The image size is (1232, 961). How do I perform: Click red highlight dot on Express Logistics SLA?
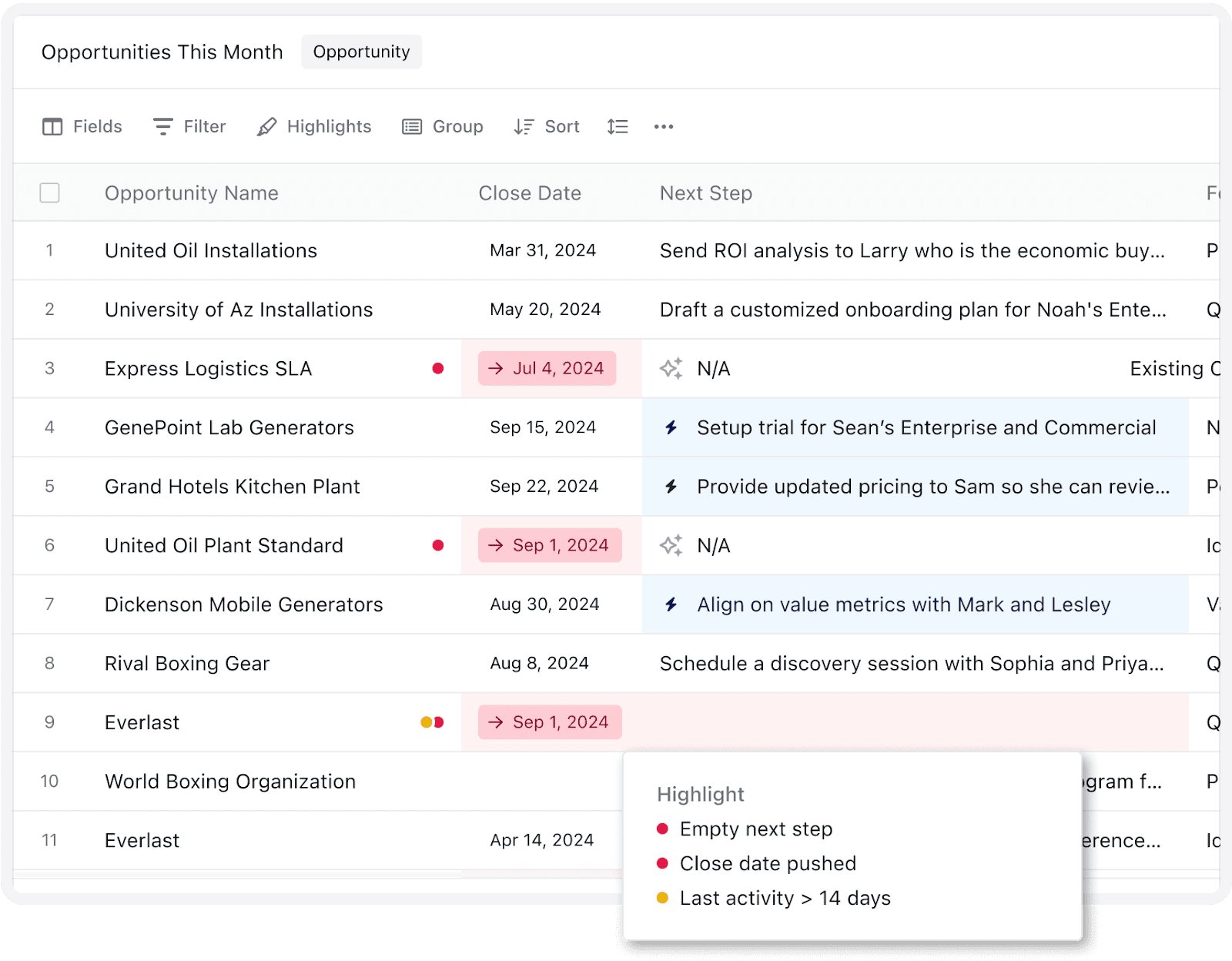click(438, 369)
